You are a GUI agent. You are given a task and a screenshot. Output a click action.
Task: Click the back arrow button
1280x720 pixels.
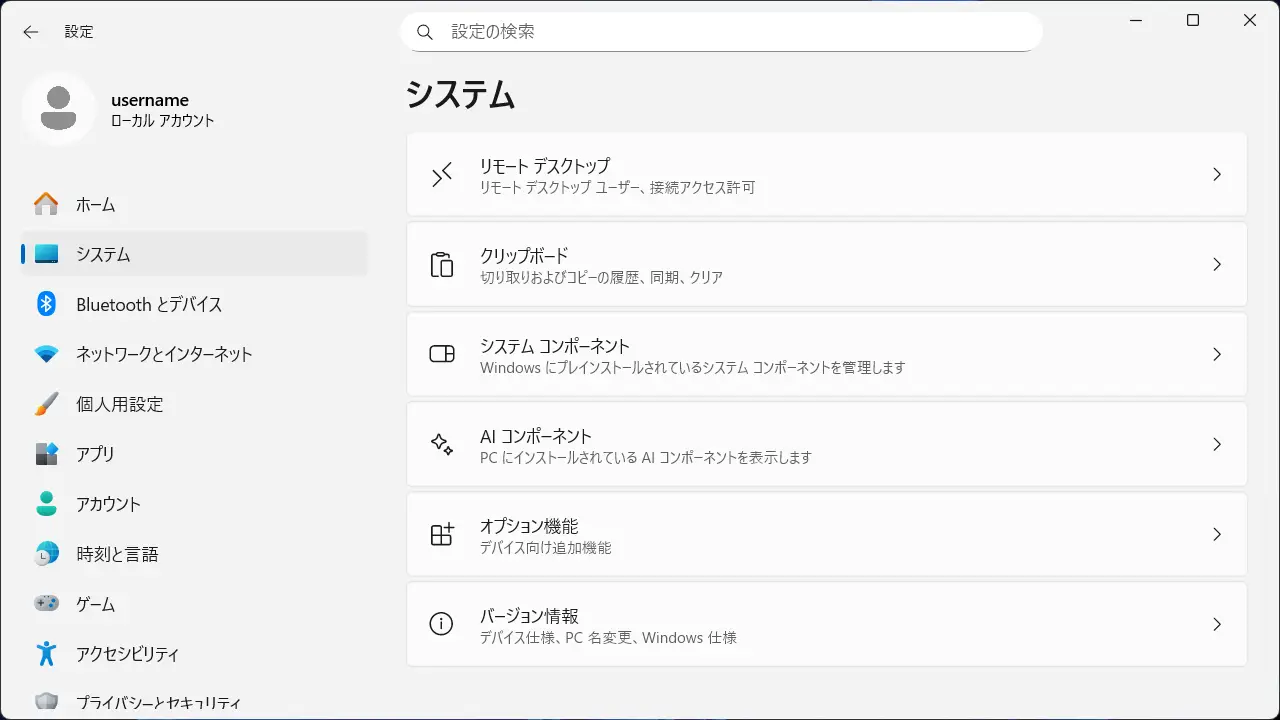point(31,32)
